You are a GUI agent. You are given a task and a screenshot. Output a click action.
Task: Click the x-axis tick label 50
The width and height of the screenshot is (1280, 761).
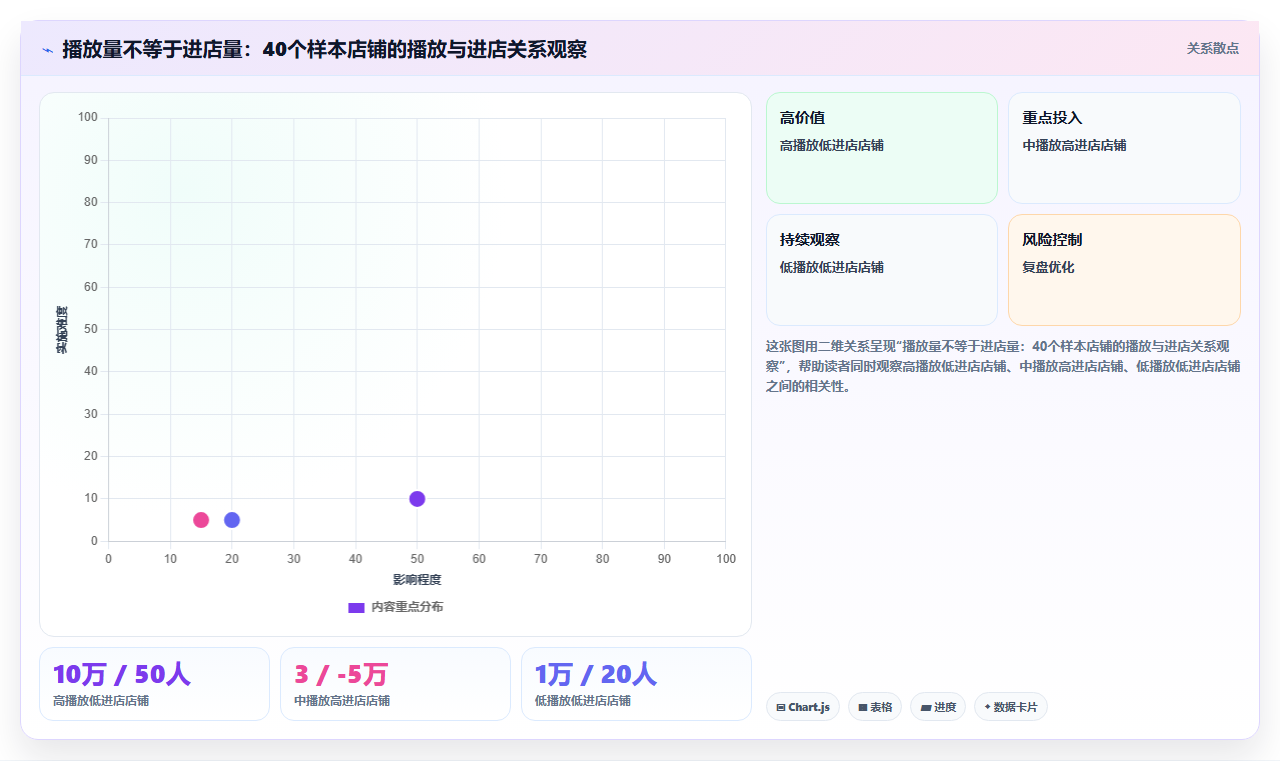pos(417,558)
